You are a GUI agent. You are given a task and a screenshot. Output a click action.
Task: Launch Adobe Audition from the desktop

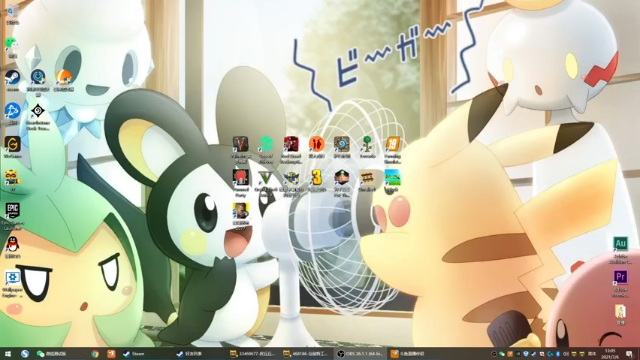(x=620, y=250)
